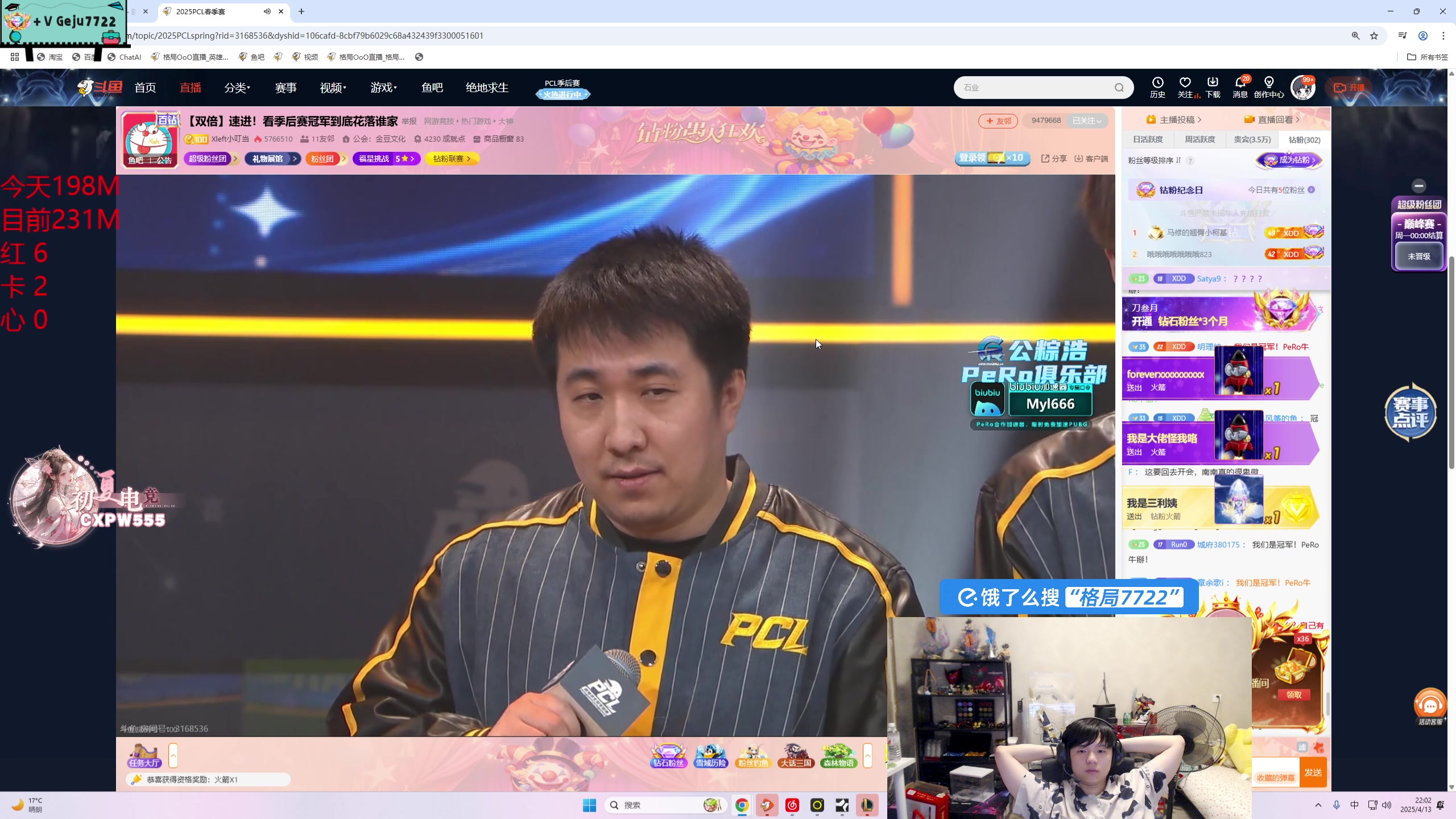Open 大话三国 activity icon
Screen dimensions: 1456x819
[x=796, y=756]
